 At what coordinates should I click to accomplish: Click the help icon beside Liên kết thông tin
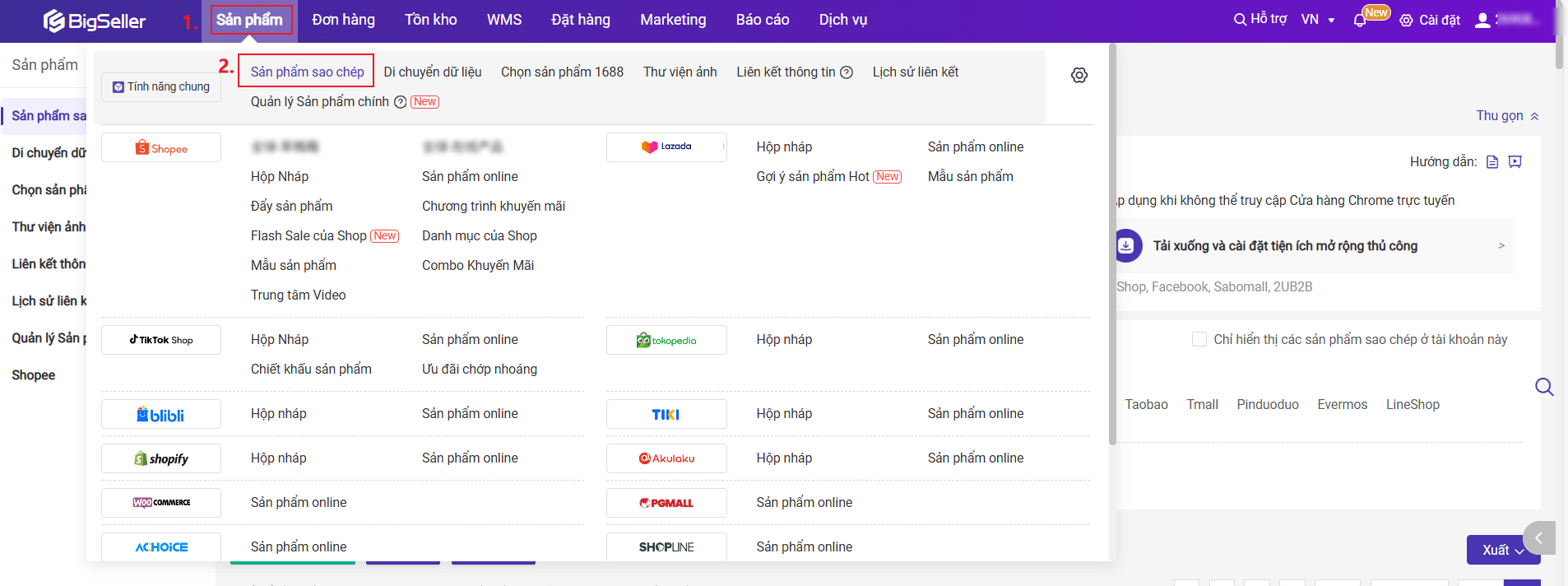pyautogui.click(x=847, y=72)
